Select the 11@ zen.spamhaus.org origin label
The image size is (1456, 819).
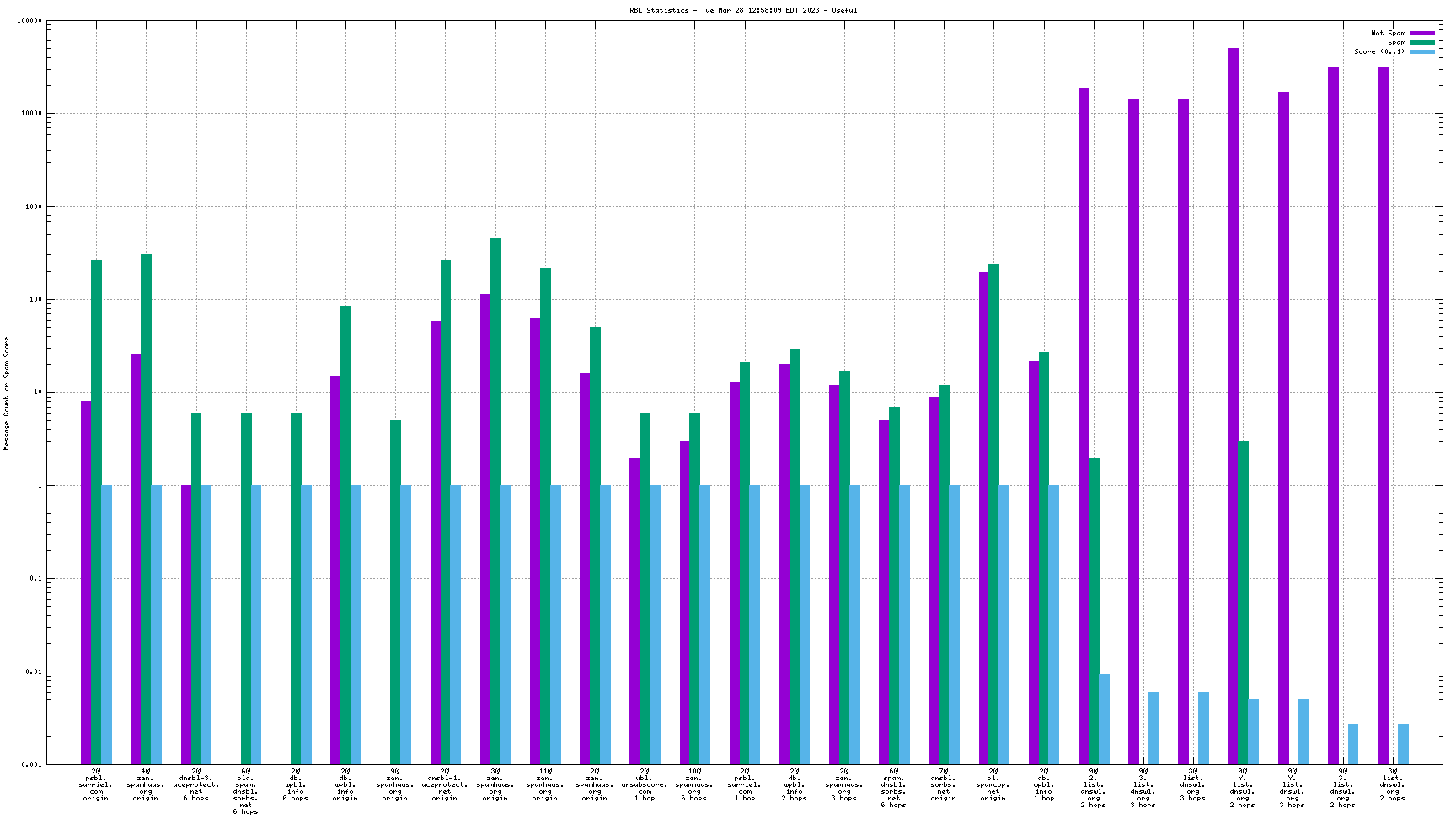coord(545,784)
